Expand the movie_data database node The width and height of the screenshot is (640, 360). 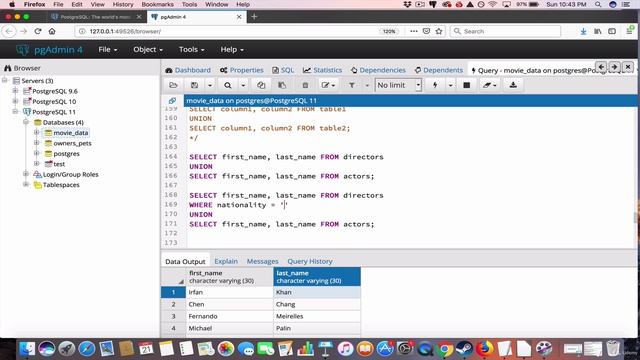(x=37, y=132)
